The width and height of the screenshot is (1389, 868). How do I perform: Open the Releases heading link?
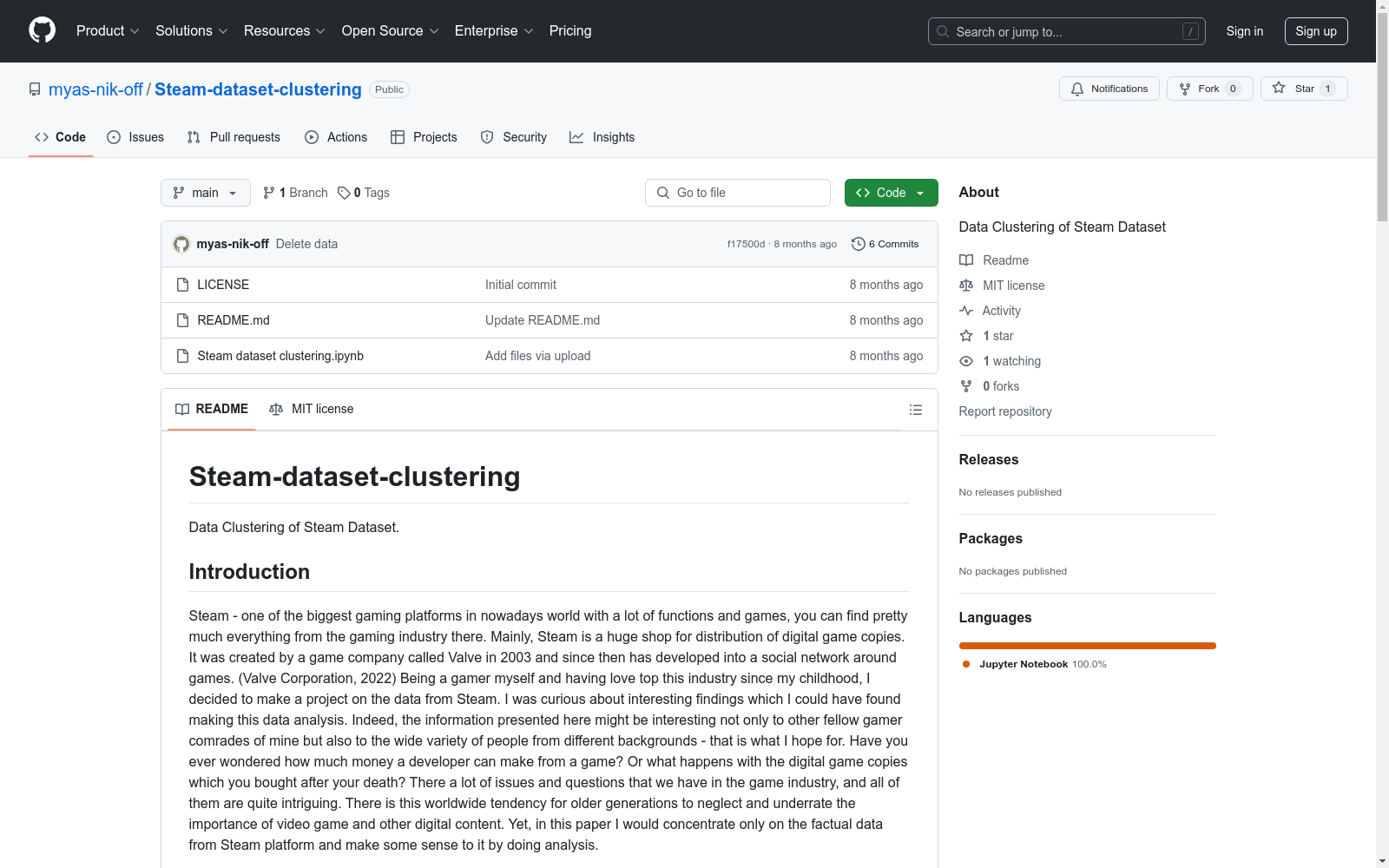pos(989,459)
